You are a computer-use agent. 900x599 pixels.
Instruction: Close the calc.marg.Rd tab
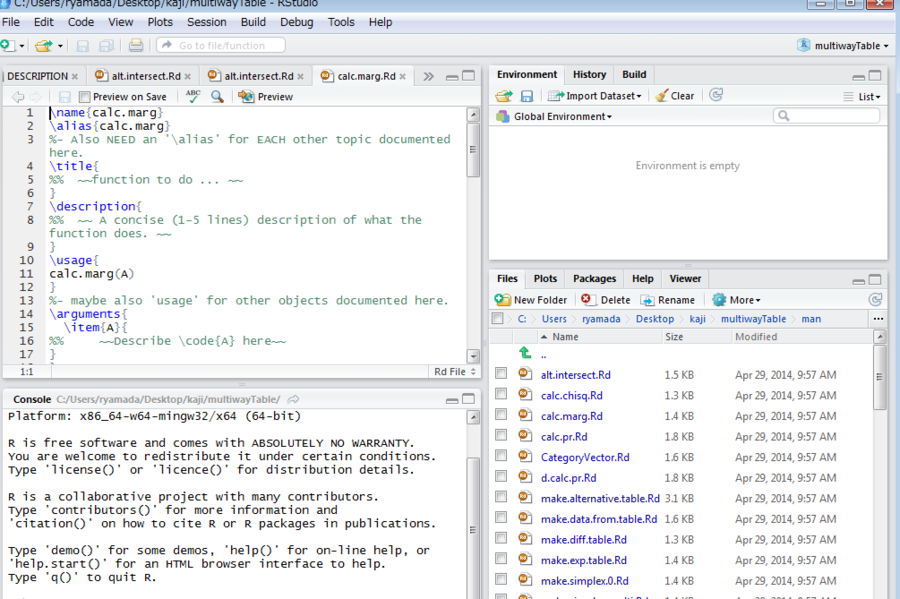pyautogui.click(x=403, y=76)
